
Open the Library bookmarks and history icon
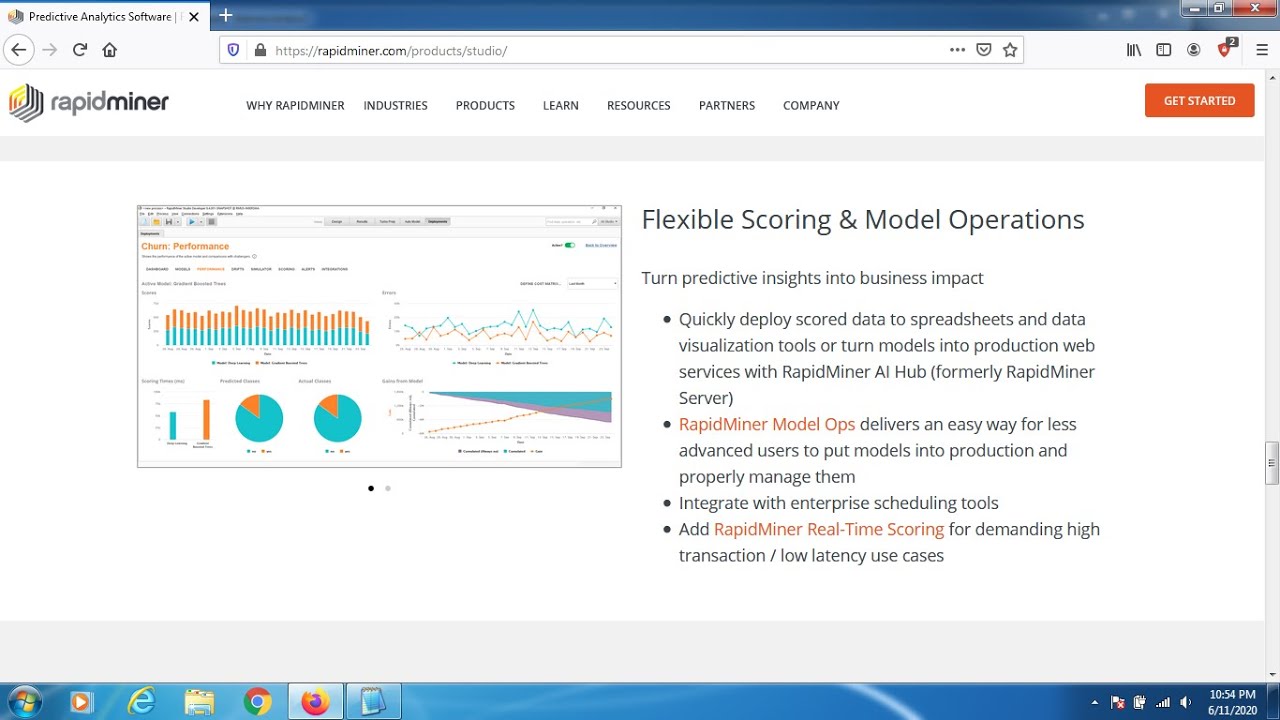(x=1134, y=50)
